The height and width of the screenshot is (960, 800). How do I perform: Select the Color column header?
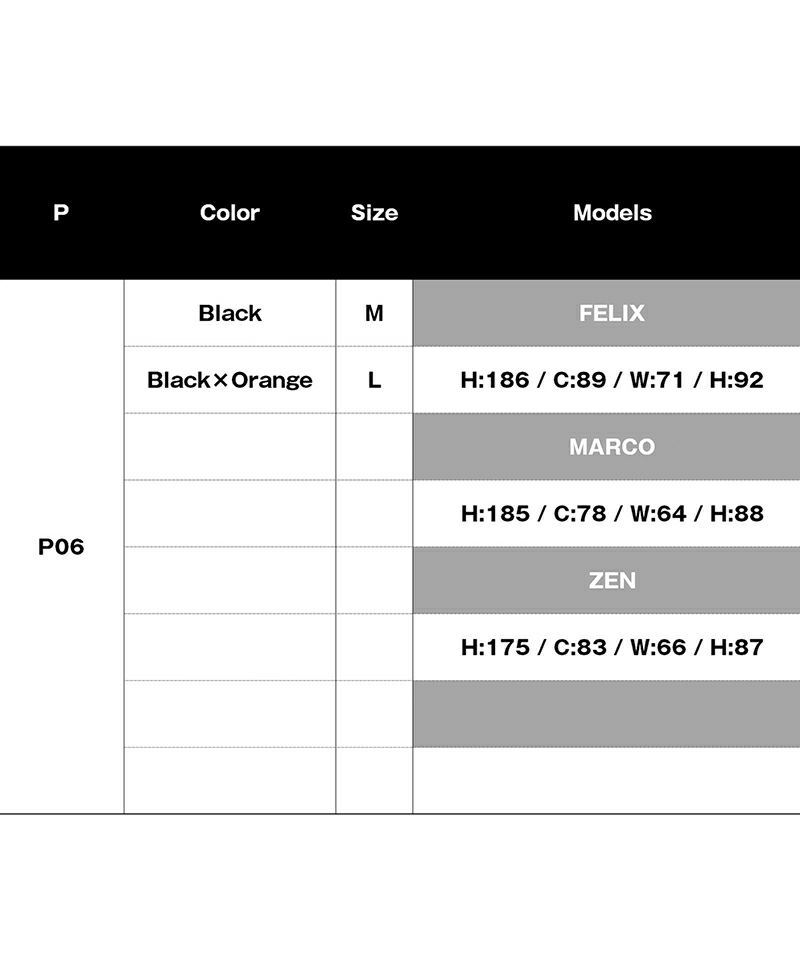click(x=230, y=213)
